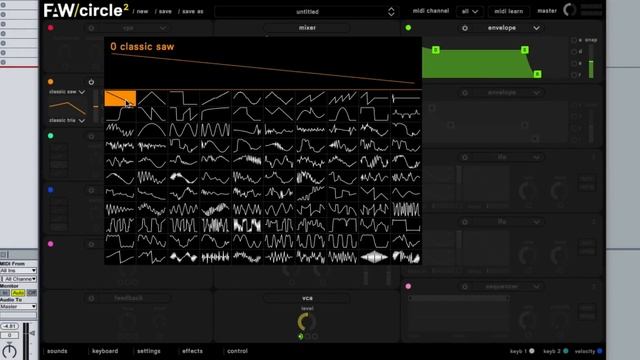Choose the single-cycle sine waveform in the top row
The image size is (640, 360).
(247, 98)
